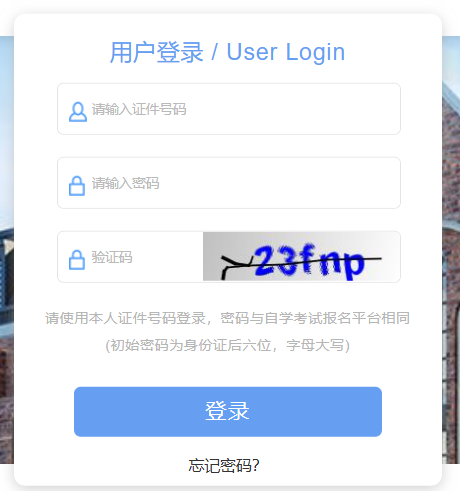Click blank white card area above 登录 button
The height and width of the screenshot is (491, 460).
click(x=228, y=370)
